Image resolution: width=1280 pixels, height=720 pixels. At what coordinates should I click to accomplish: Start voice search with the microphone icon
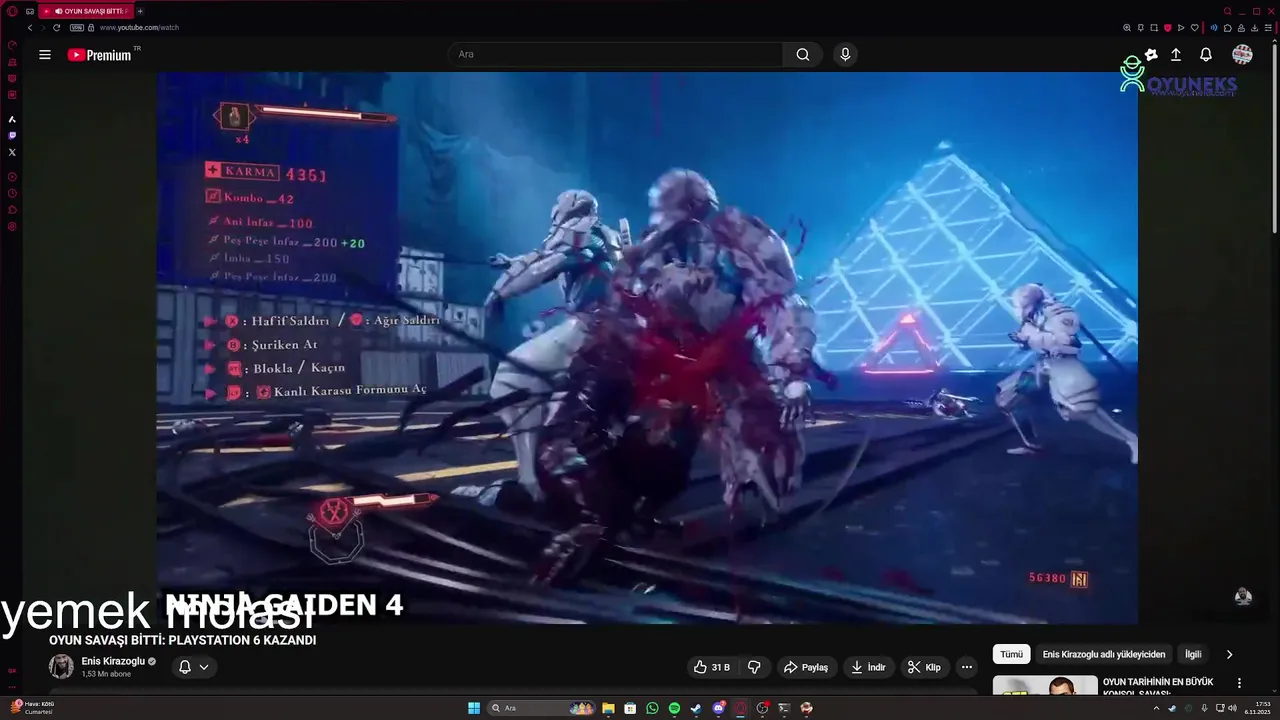point(845,55)
